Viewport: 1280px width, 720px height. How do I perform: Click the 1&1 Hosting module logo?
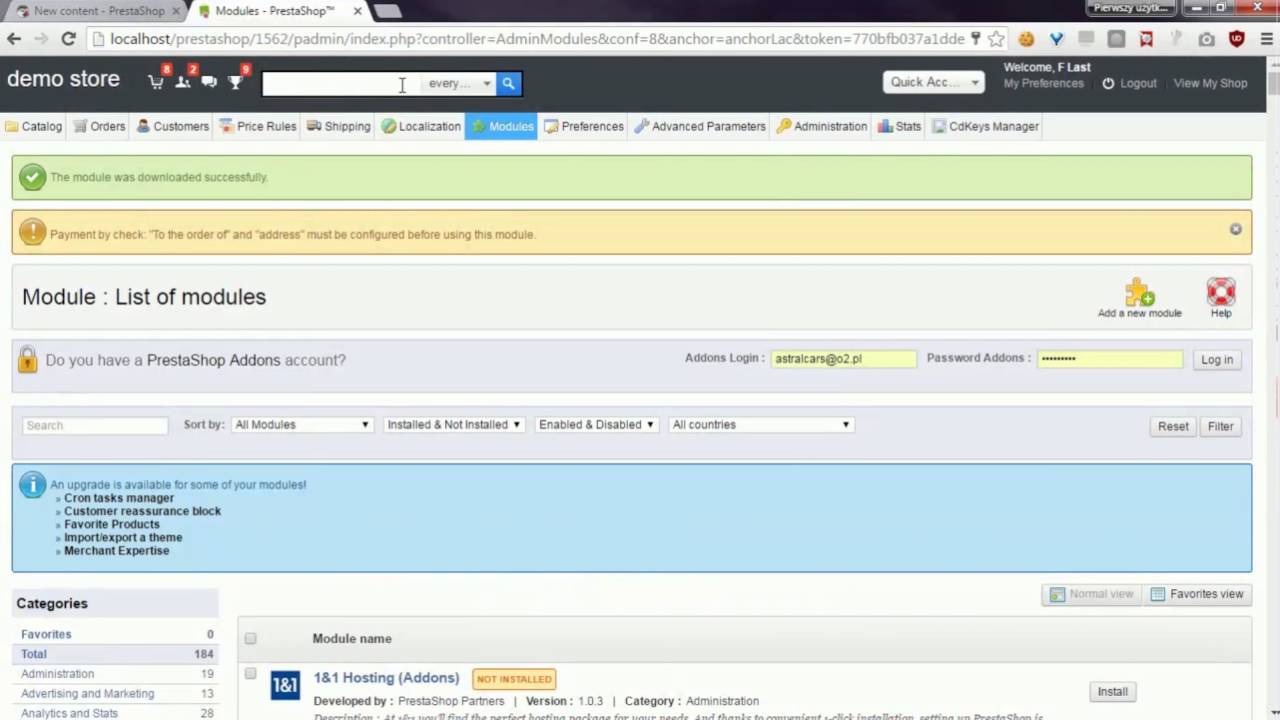[x=285, y=685]
